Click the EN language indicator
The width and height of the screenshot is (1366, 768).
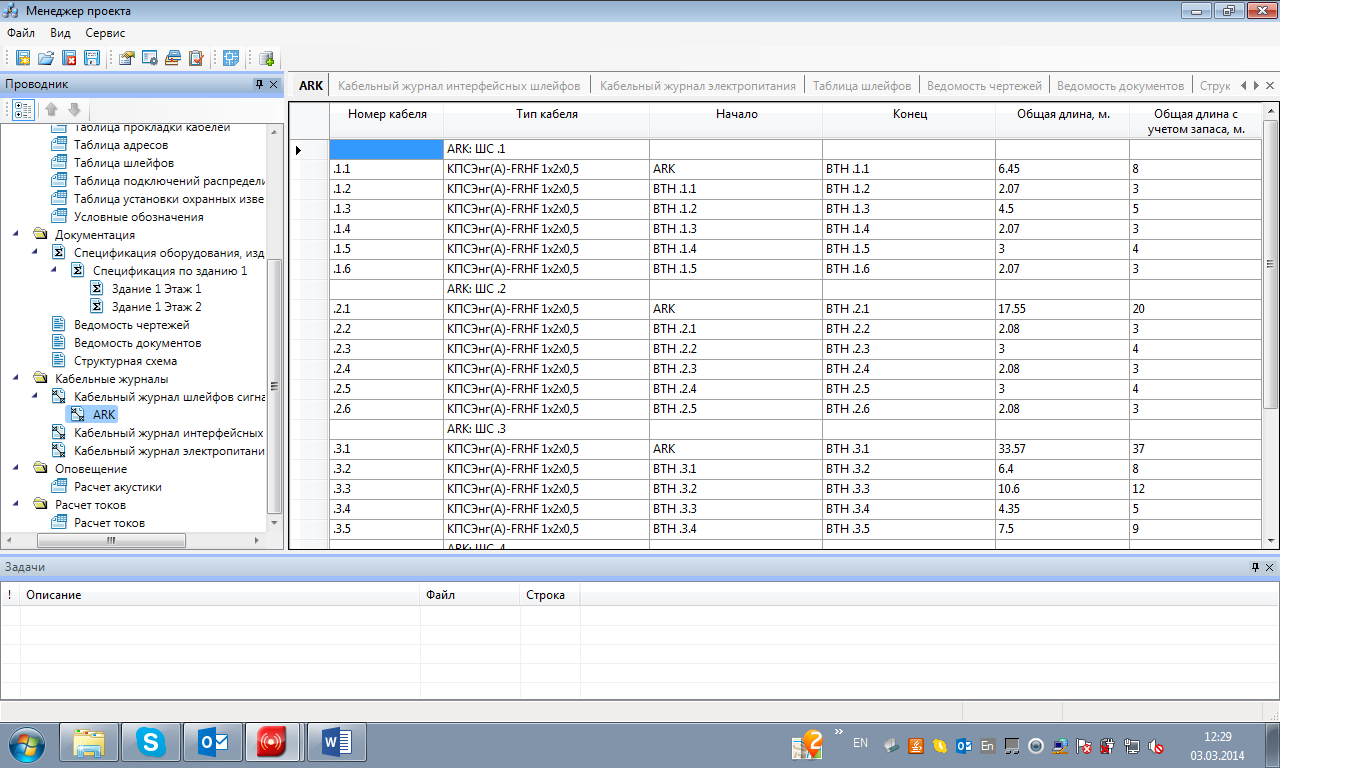pyautogui.click(x=860, y=743)
